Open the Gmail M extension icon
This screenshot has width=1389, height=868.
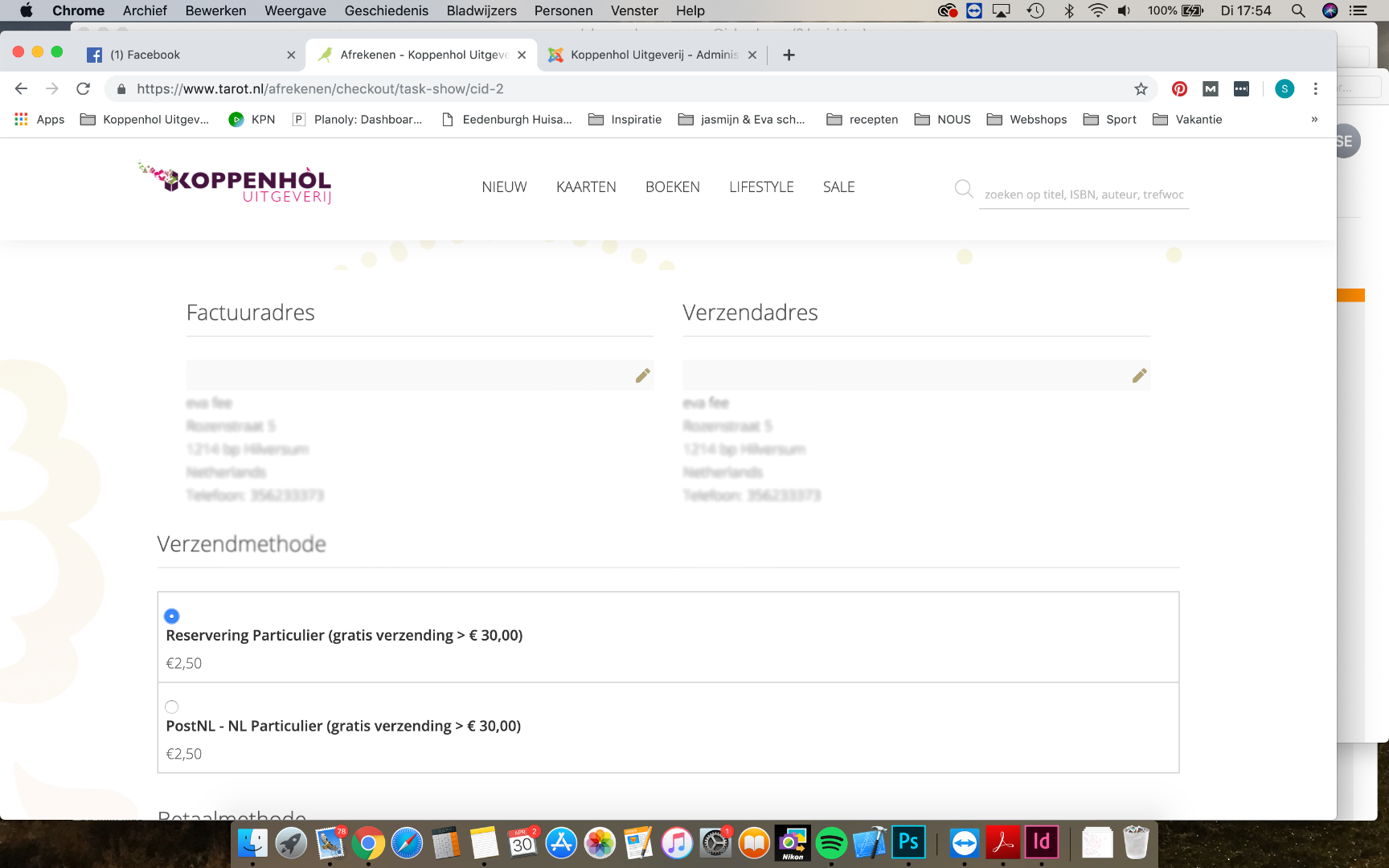(1211, 89)
